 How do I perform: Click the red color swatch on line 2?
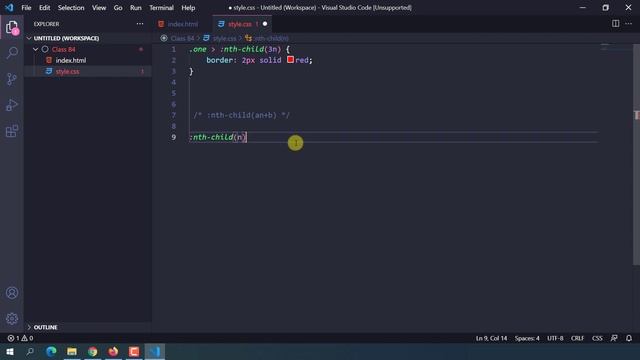click(x=290, y=60)
